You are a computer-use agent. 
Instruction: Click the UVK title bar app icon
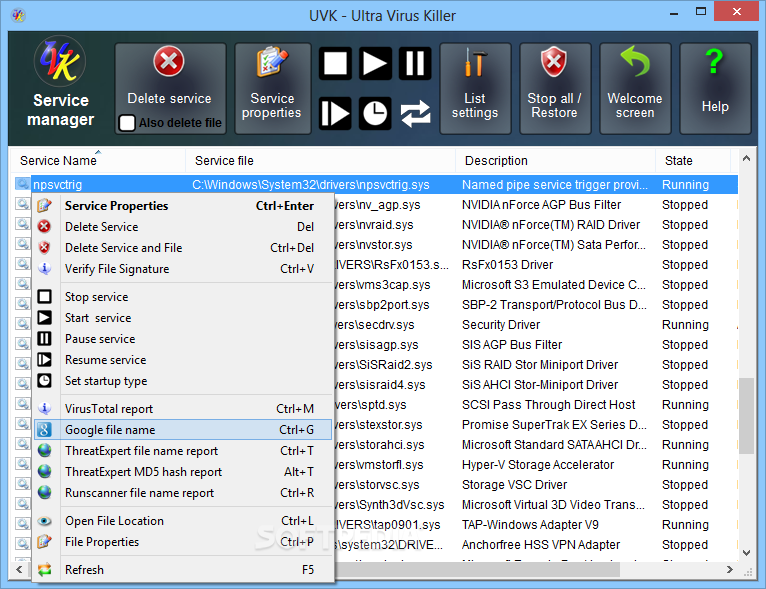click(18, 16)
